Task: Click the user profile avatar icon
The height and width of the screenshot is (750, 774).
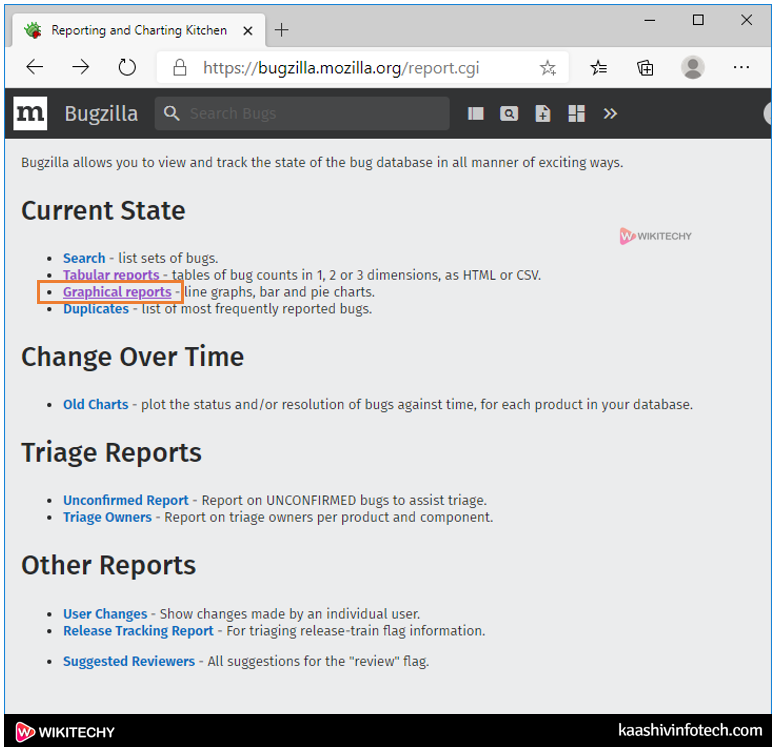Action: click(x=692, y=67)
